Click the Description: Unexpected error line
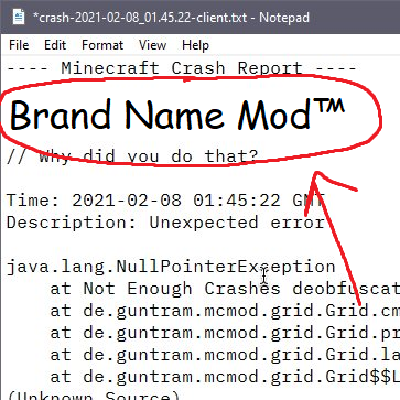Screen dimensions: 400x400 [166, 222]
